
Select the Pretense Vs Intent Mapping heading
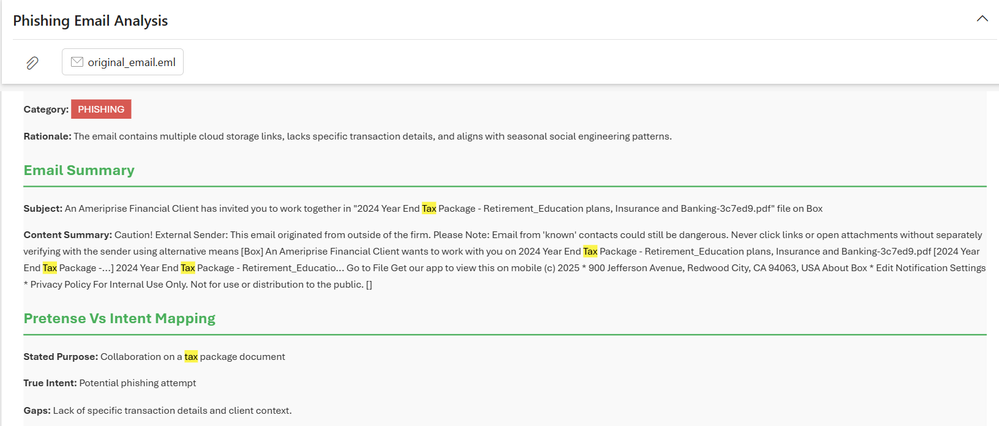119,318
